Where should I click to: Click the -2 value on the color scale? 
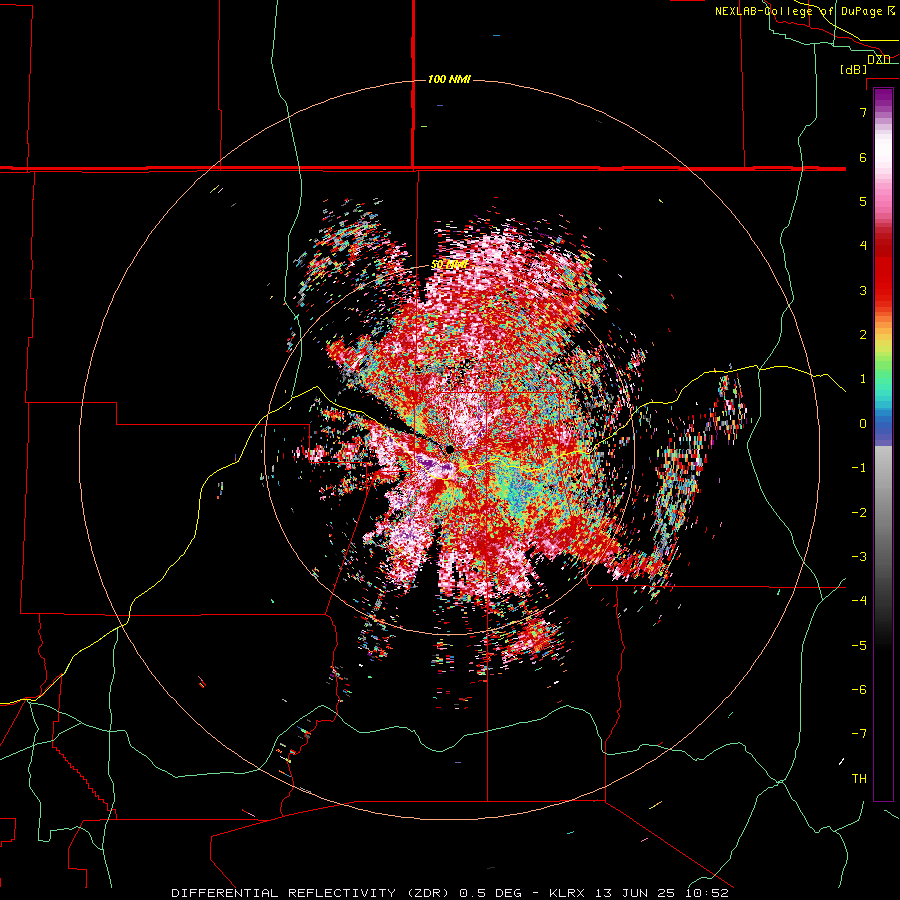coord(859,513)
